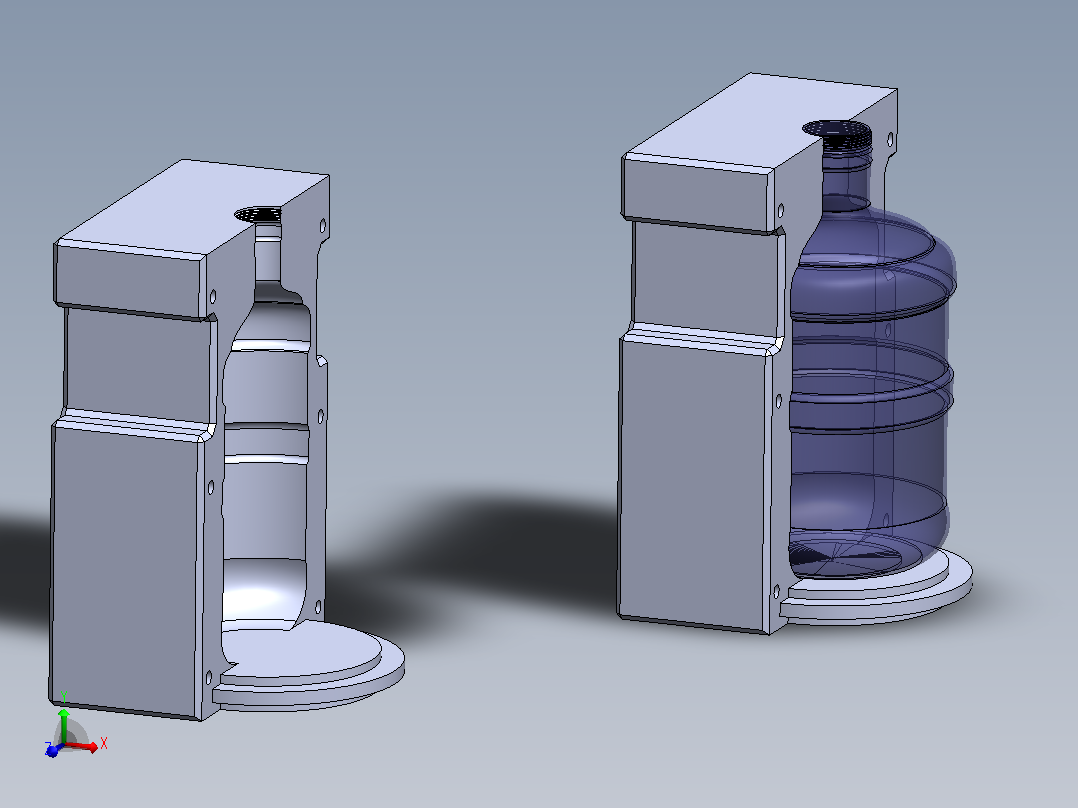
Task: Click the red X axis arrow of the triad
Action: click(x=84, y=747)
